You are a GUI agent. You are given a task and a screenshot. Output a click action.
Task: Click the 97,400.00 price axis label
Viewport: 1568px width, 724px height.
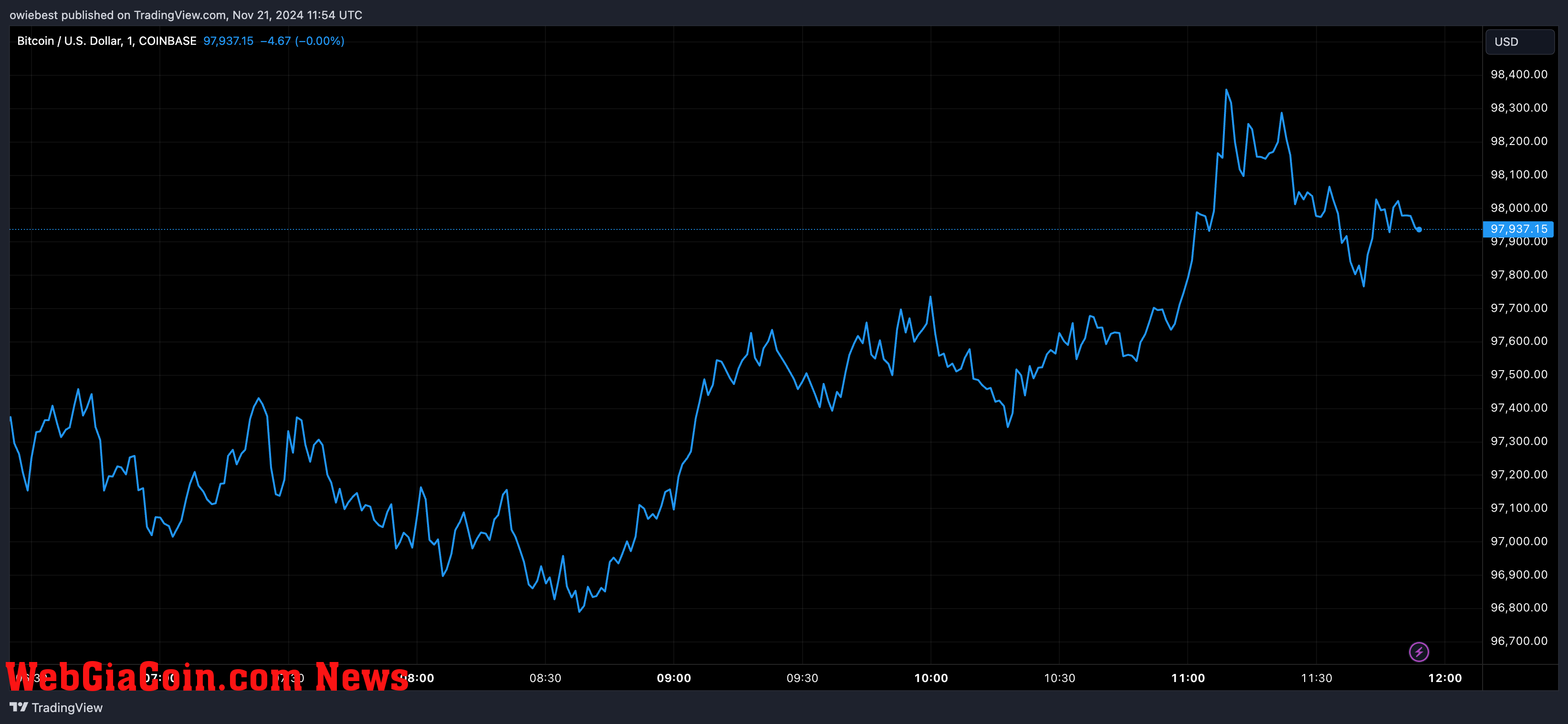pos(1519,408)
